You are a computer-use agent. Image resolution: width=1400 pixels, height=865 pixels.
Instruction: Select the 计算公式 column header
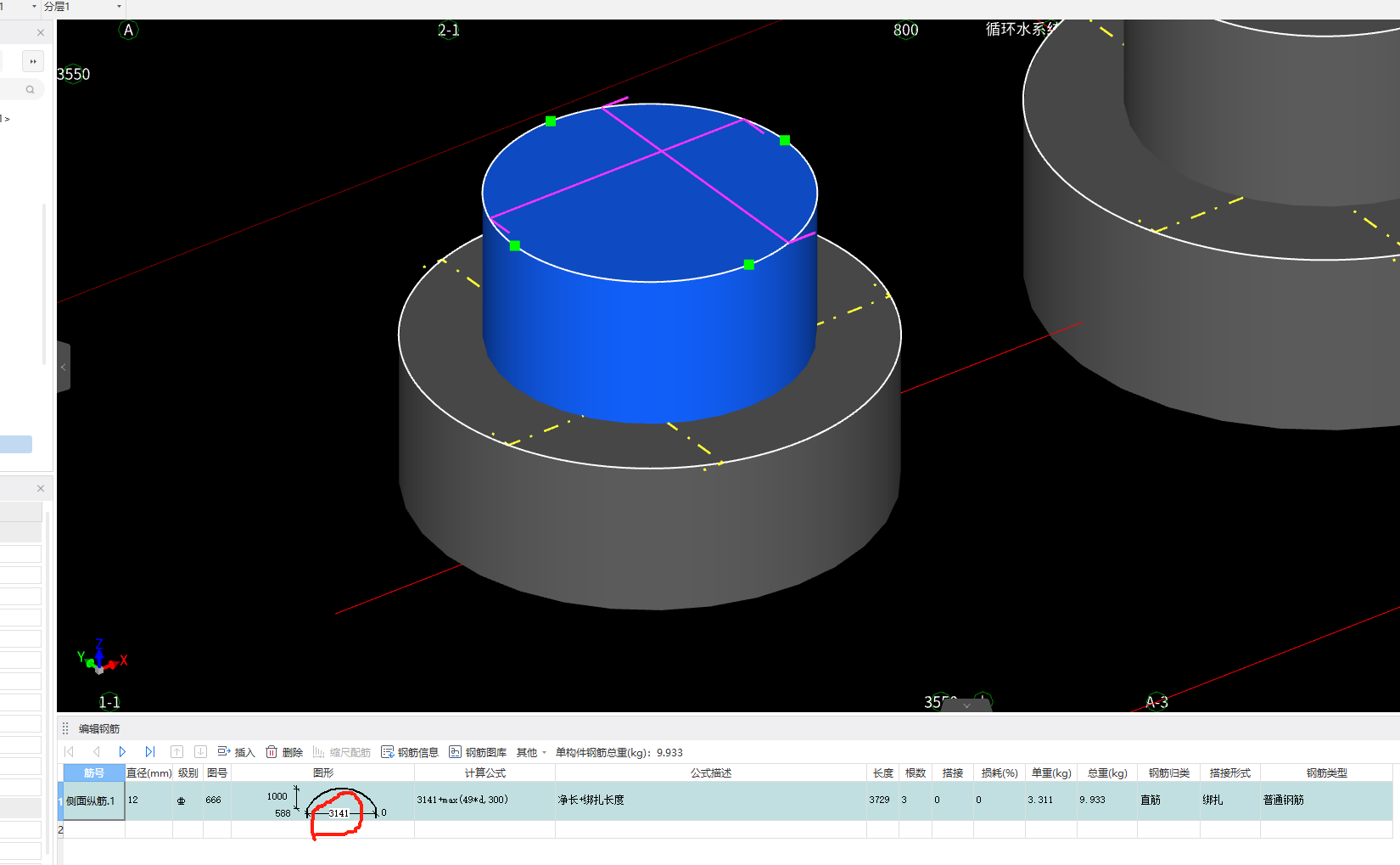coord(484,772)
